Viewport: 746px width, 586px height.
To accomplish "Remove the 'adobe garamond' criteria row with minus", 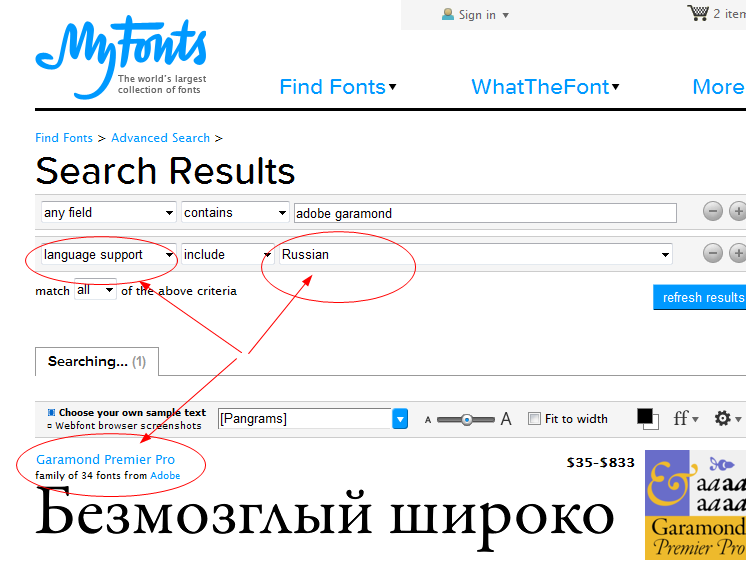I will tap(713, 212).
